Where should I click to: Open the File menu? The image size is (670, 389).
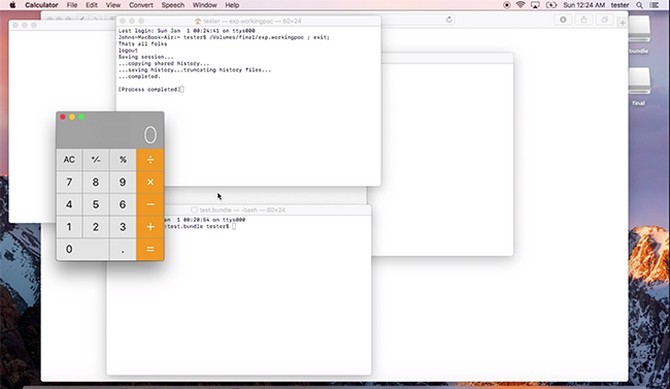click(x=72, y=5)
